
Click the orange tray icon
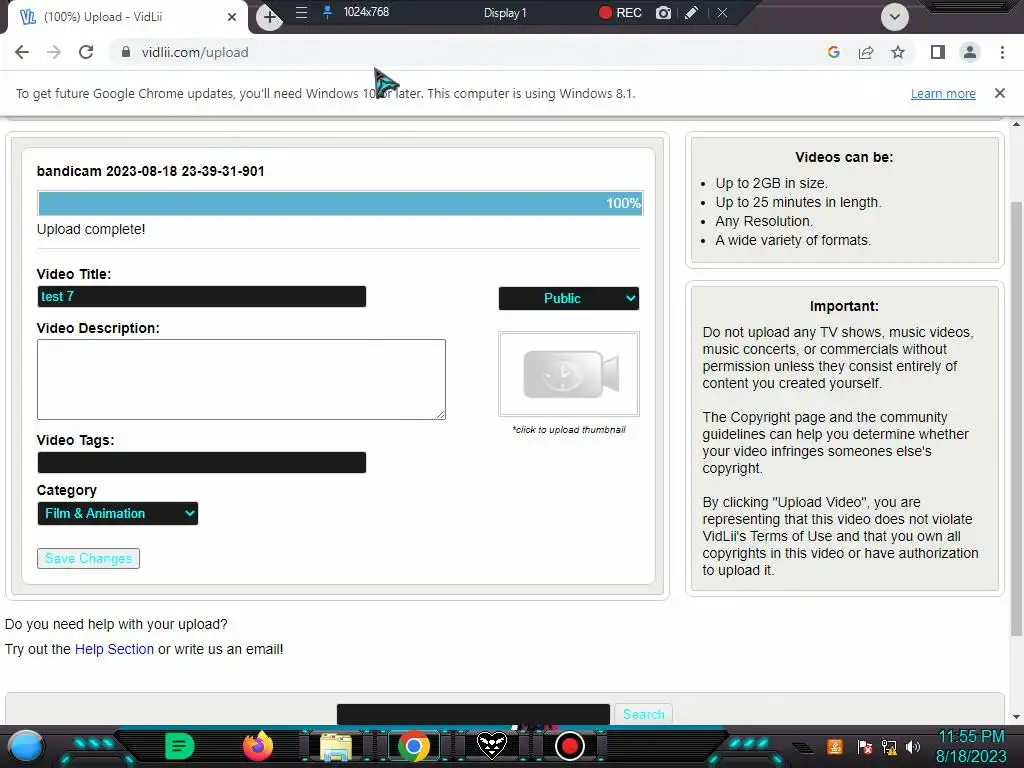pos(835,746)
